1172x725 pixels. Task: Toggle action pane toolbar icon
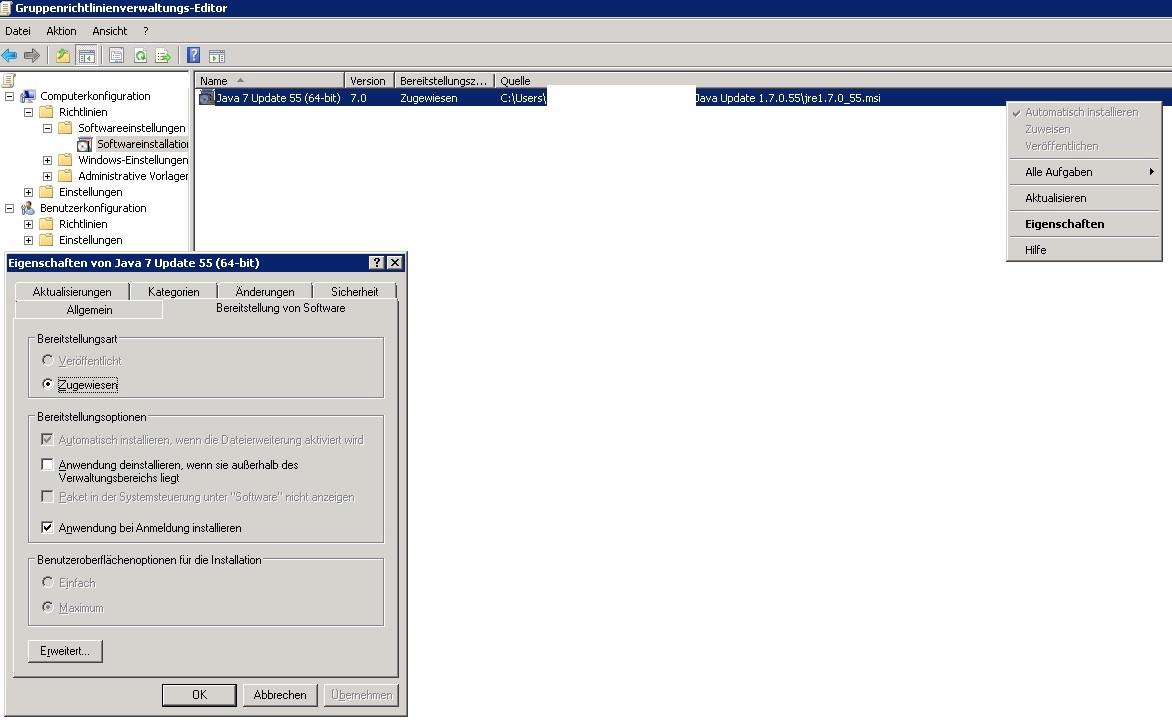pyautogui.click(x=217, y=55)
